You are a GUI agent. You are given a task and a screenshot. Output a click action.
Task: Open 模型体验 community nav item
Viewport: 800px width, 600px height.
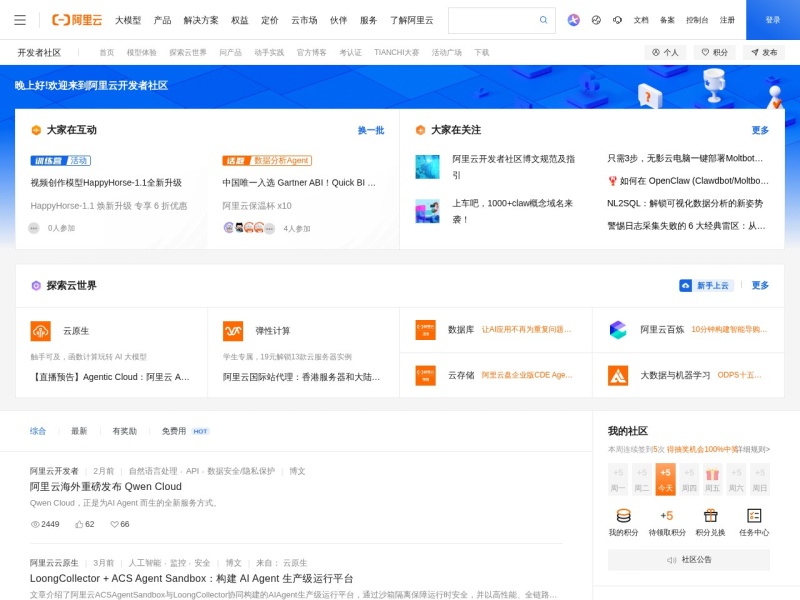point(141,53)
